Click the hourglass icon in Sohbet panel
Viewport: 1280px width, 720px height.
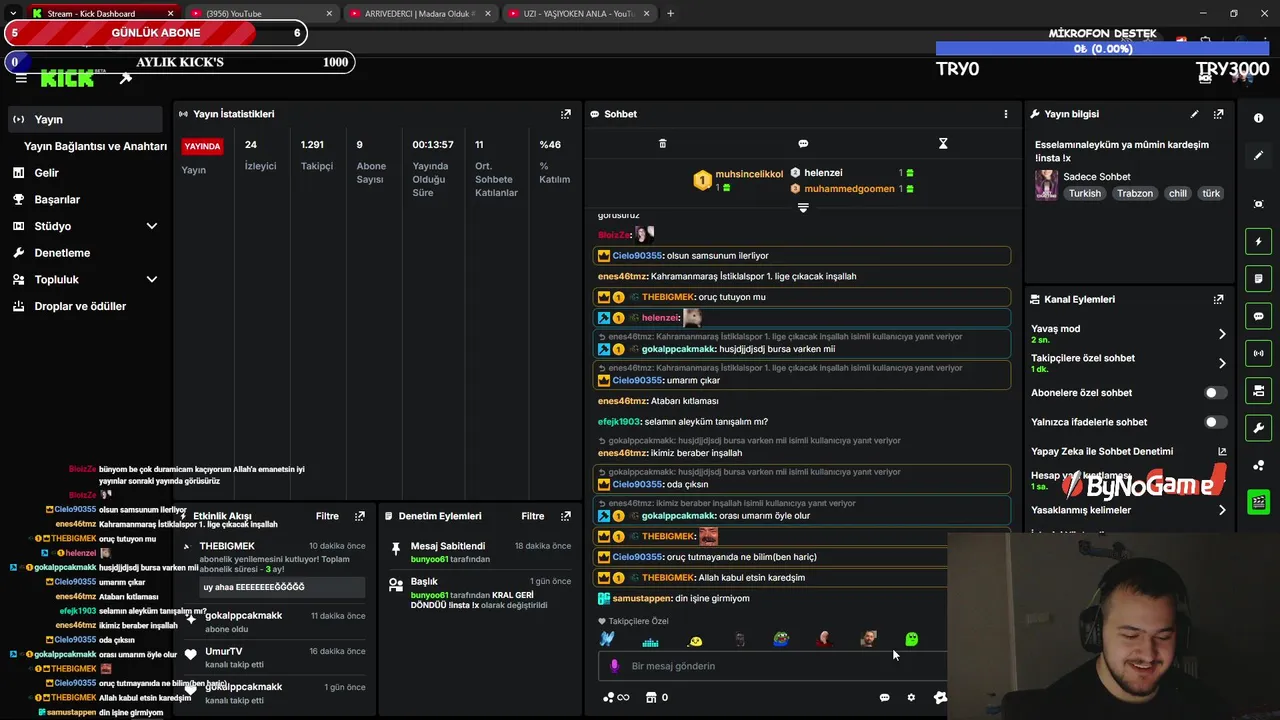coord(943,144)
